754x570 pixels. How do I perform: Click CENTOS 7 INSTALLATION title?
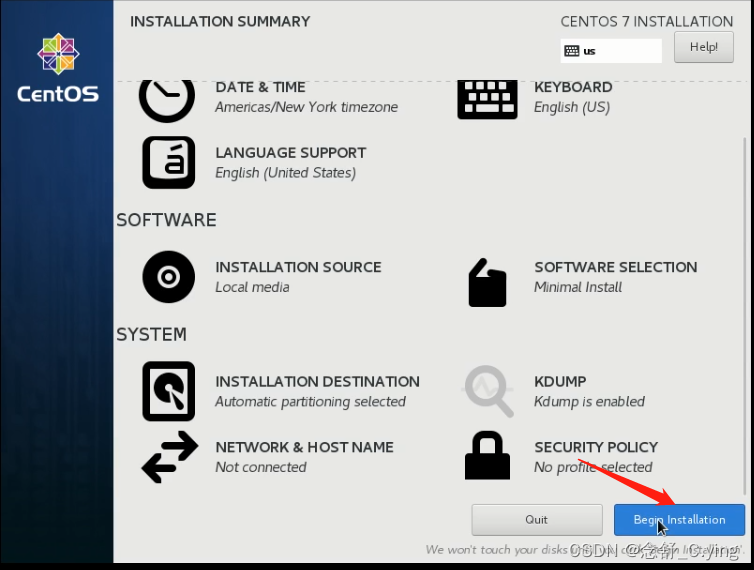[647, 22]
